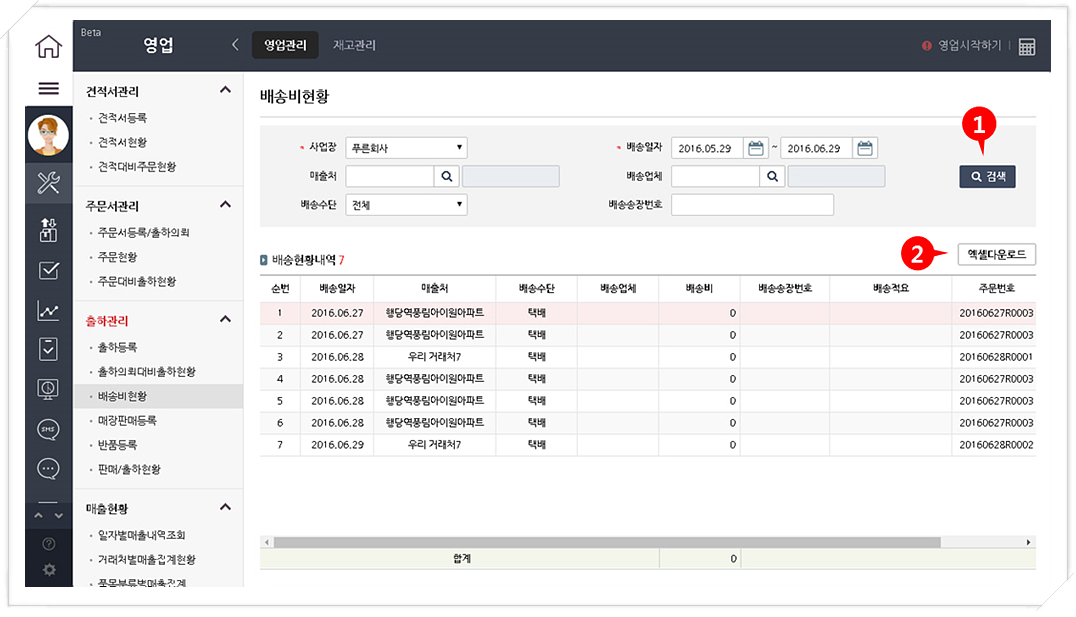Open the checkmark task sidebar icon
The width and height of the screenshot is (1076, 617).
coord(48,270)
